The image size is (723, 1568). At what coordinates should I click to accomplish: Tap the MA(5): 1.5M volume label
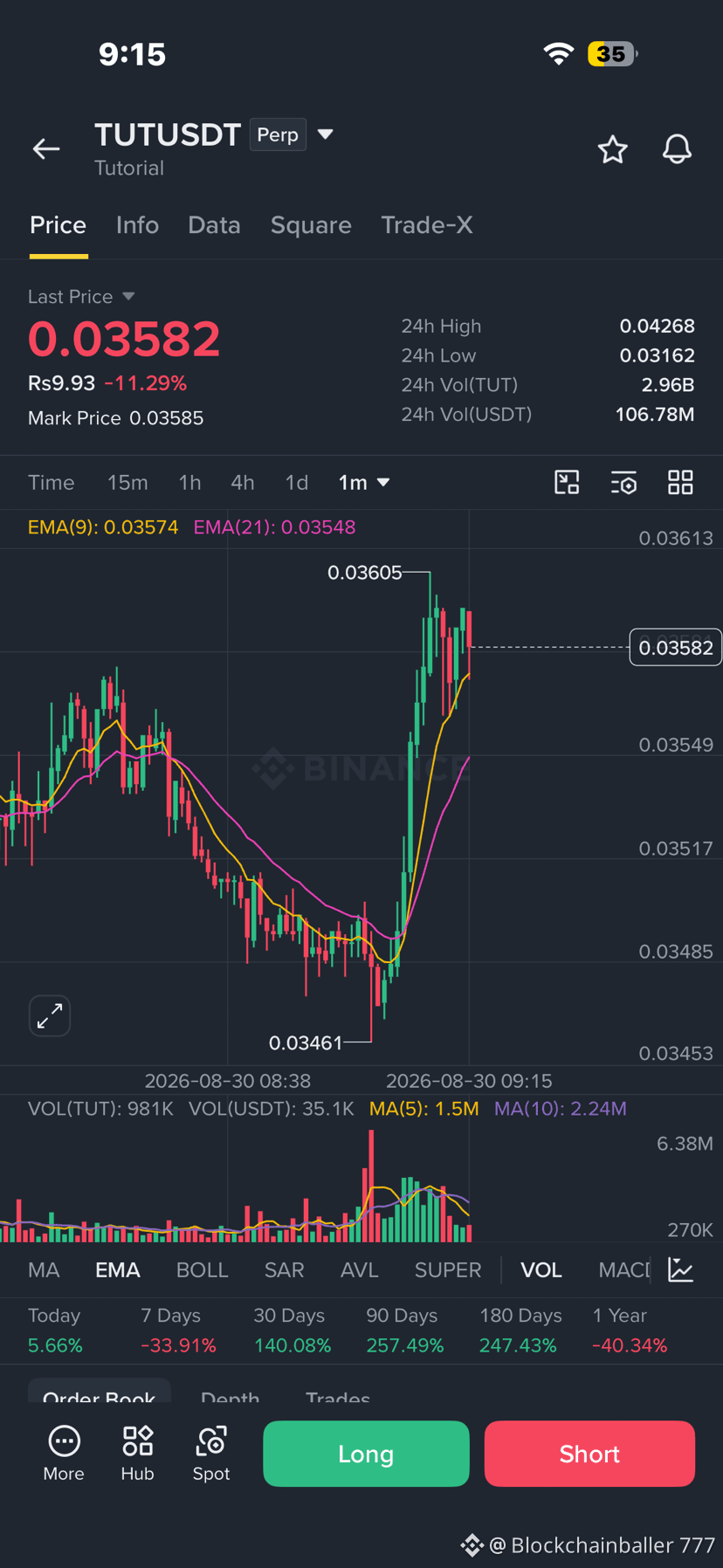pyautogui.click(x=424, y=1109)
